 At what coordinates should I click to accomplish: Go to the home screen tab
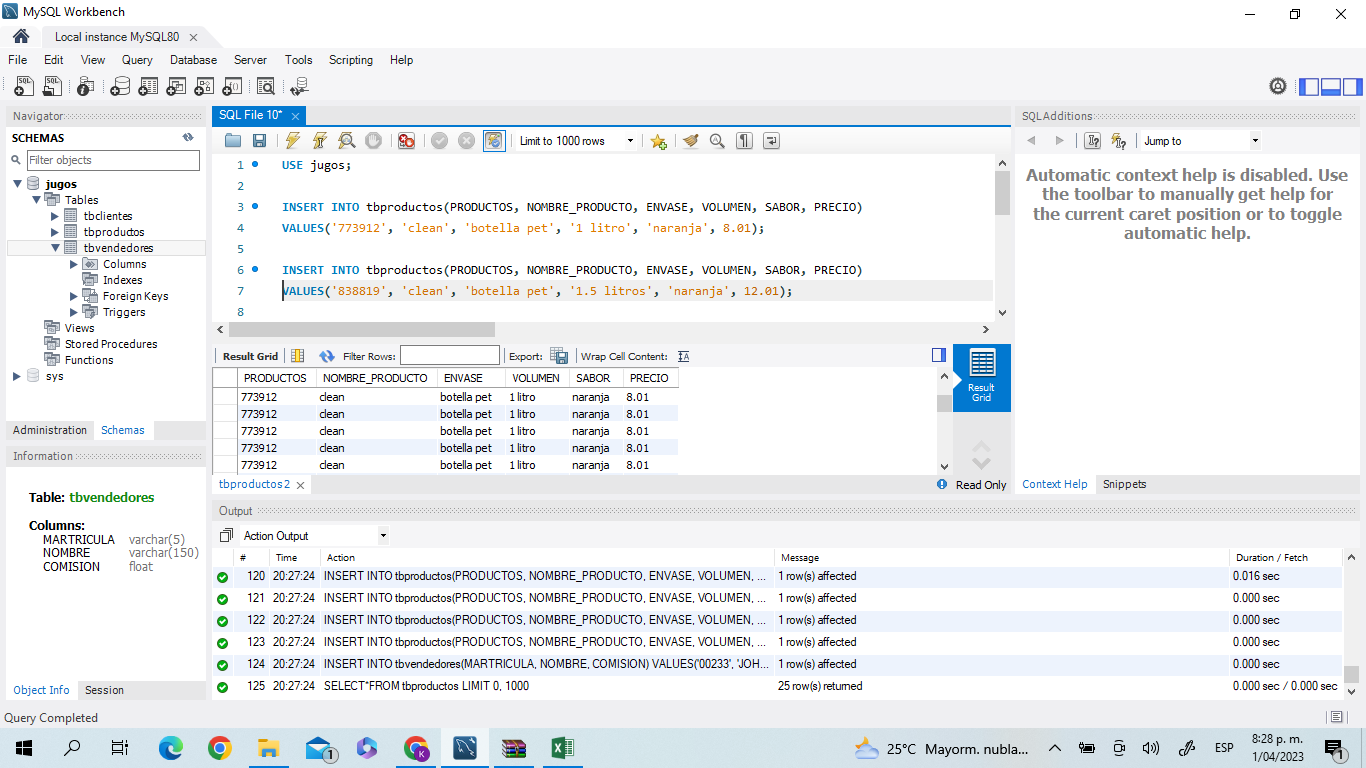[21, 36]
